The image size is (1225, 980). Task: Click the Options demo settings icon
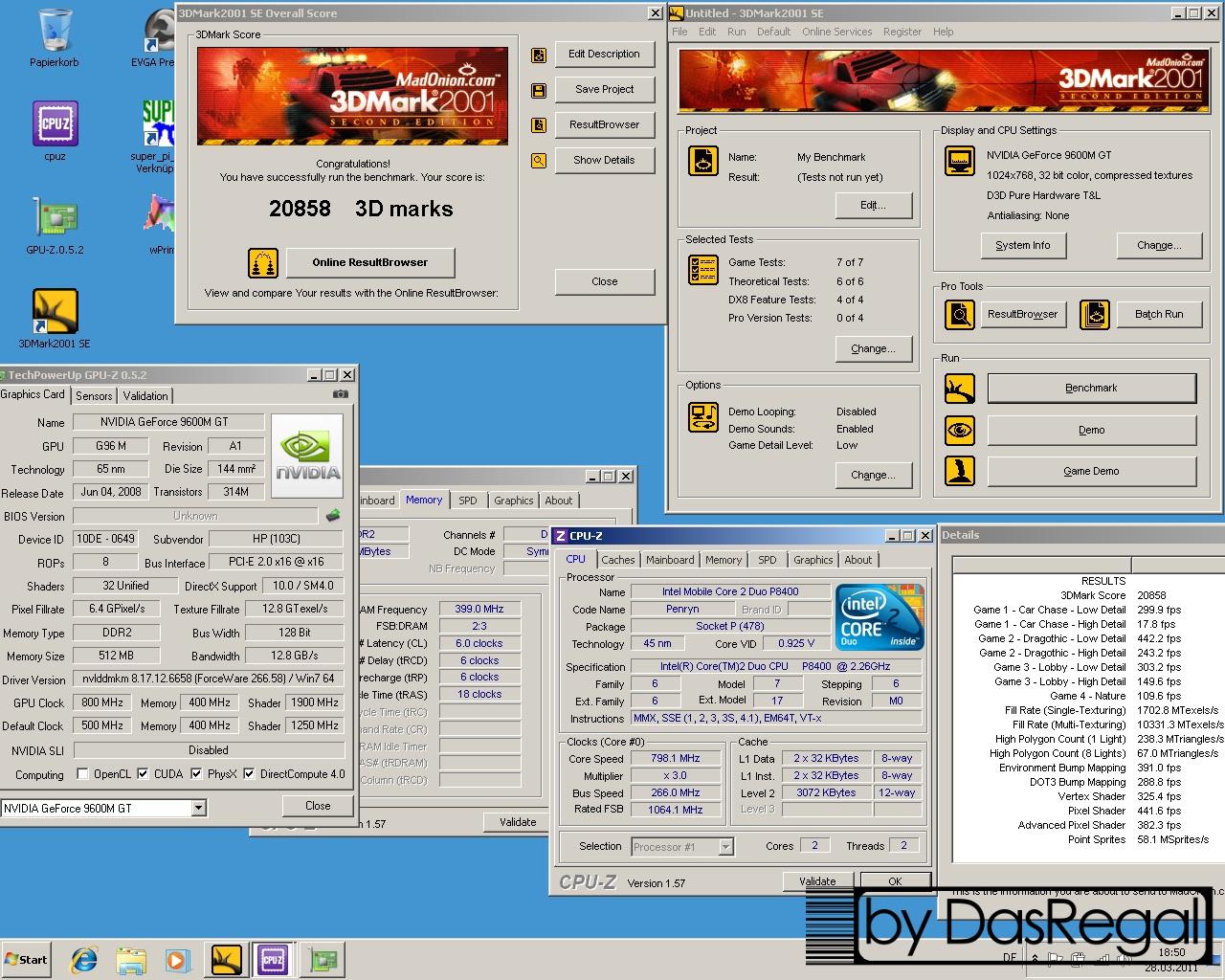703,417
